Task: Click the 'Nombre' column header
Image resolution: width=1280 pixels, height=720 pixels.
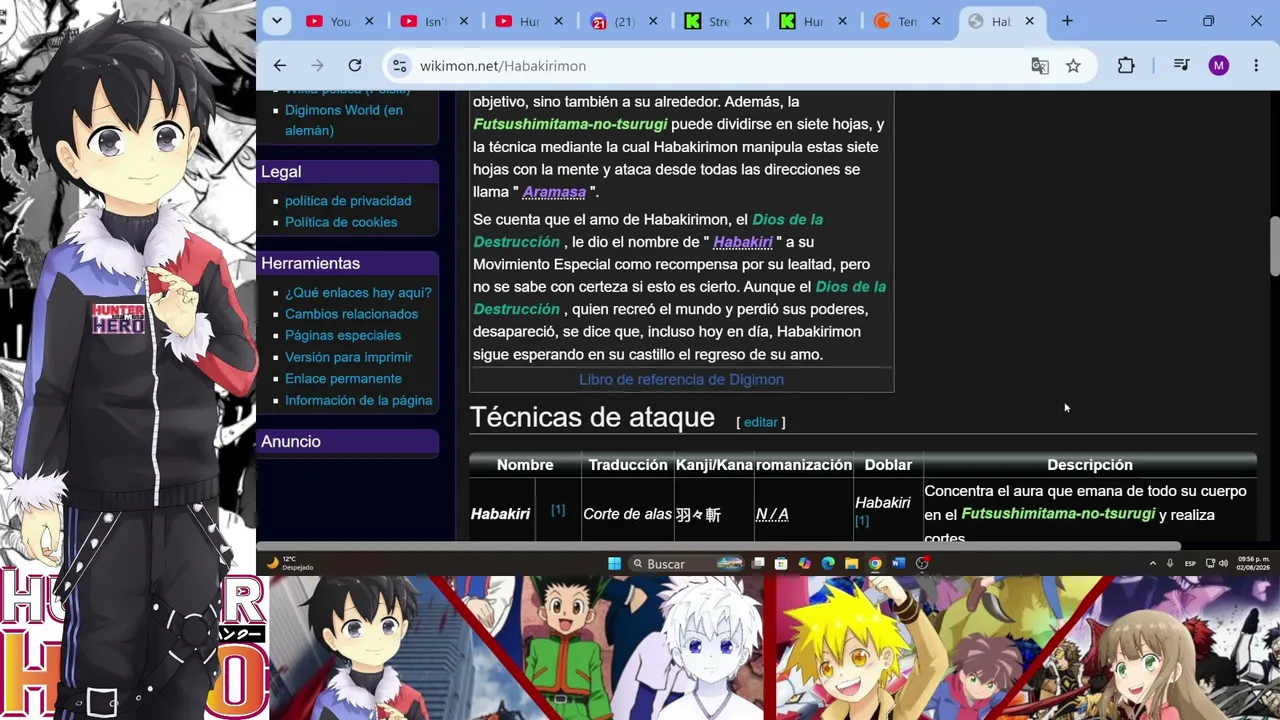Action: point(525,465)
